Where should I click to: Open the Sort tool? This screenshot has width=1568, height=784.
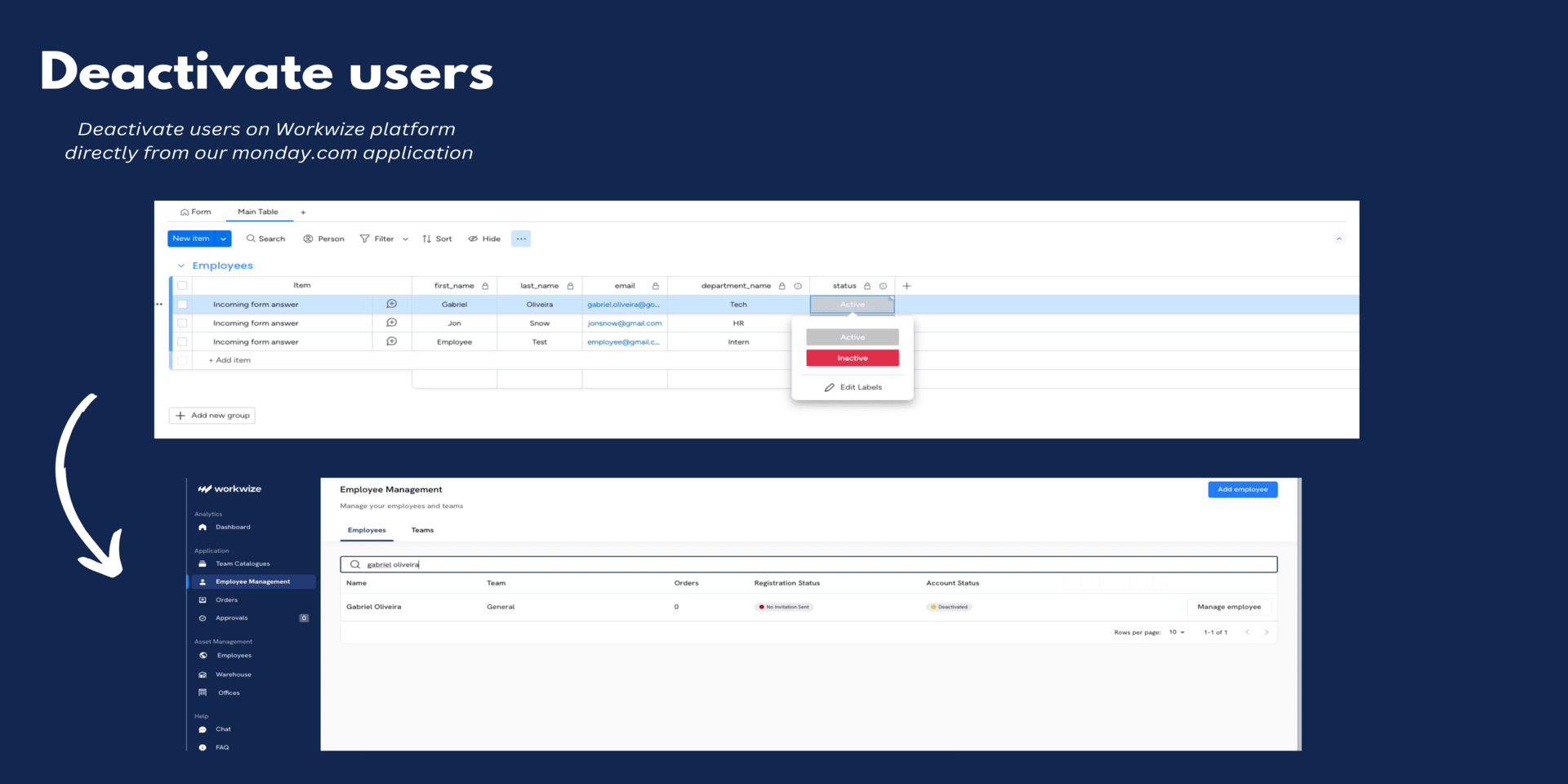[x=437, y=238]
